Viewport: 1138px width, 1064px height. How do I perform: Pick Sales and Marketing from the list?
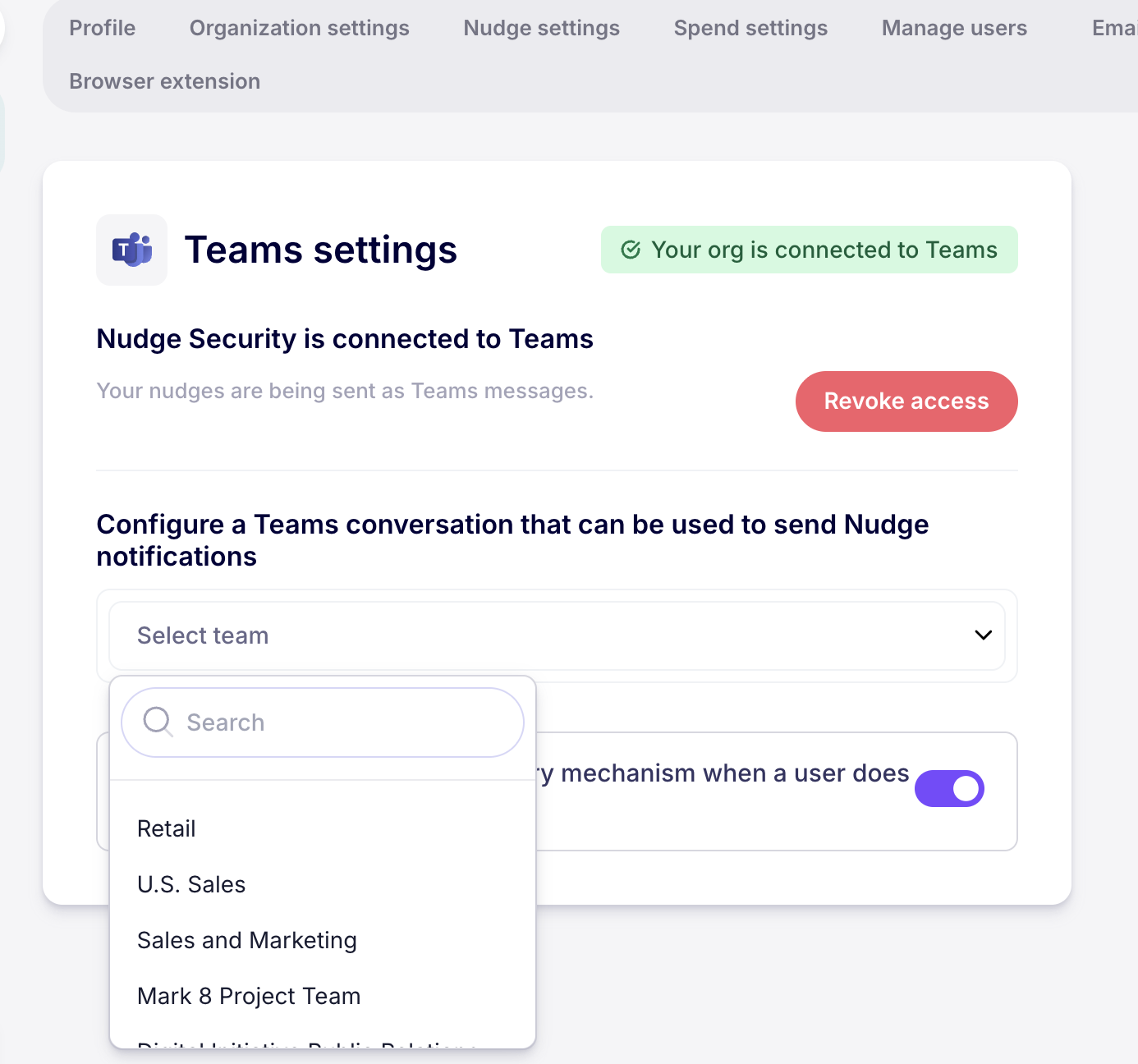pos(247,940)
